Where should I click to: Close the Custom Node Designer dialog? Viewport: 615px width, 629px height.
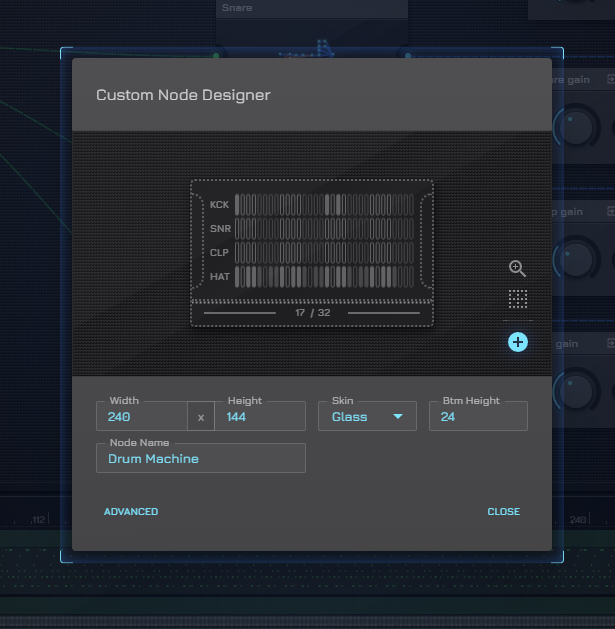point(503,512)
